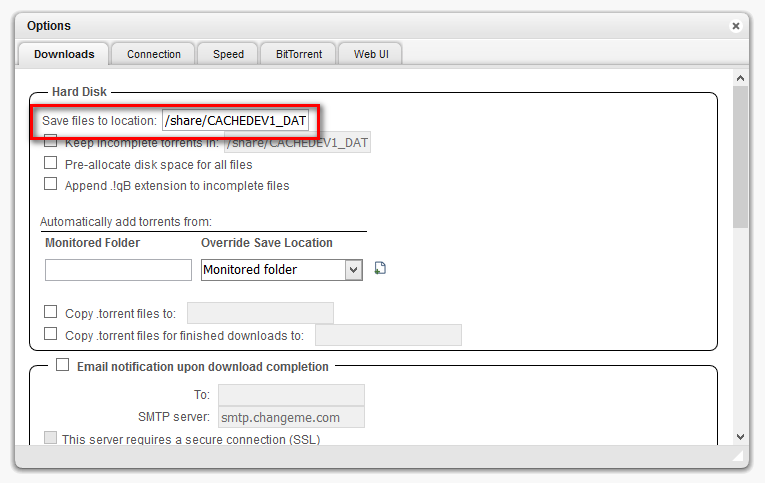Click the vertical scrollbar thumb
765x483 pixels.
(740, 160)
